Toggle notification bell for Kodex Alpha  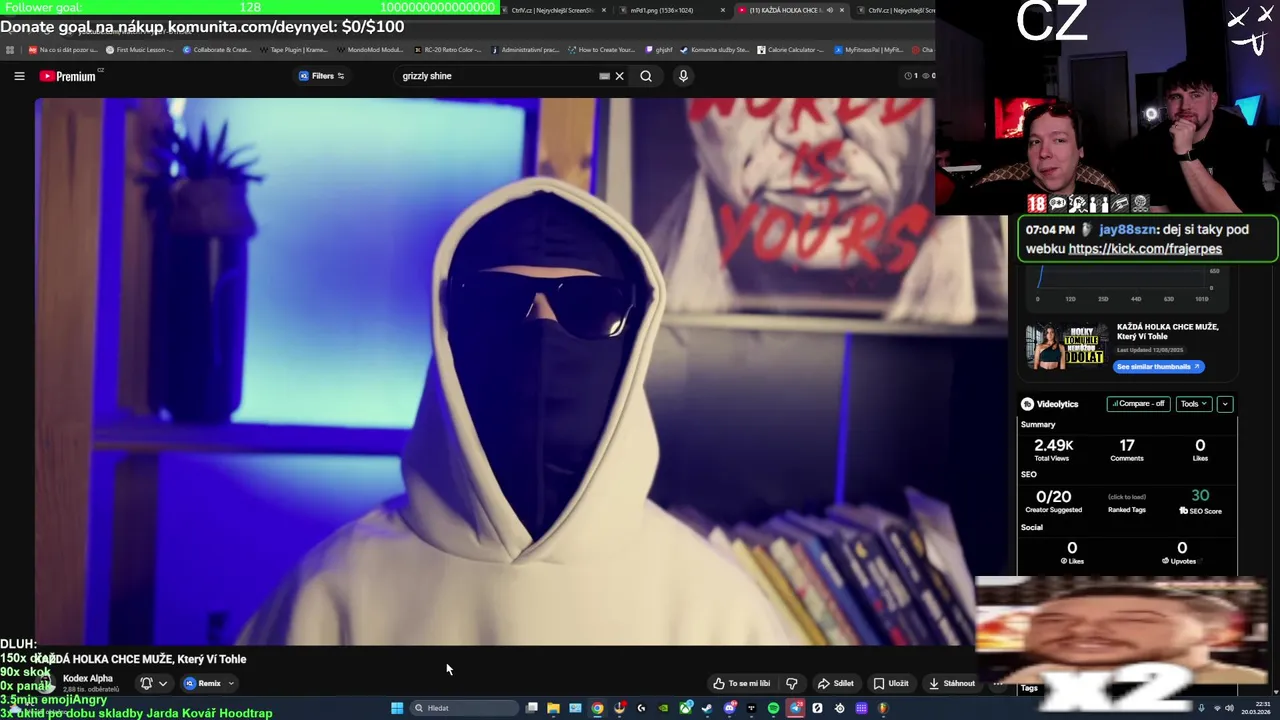pyautogui.click(x=146, y=683)
